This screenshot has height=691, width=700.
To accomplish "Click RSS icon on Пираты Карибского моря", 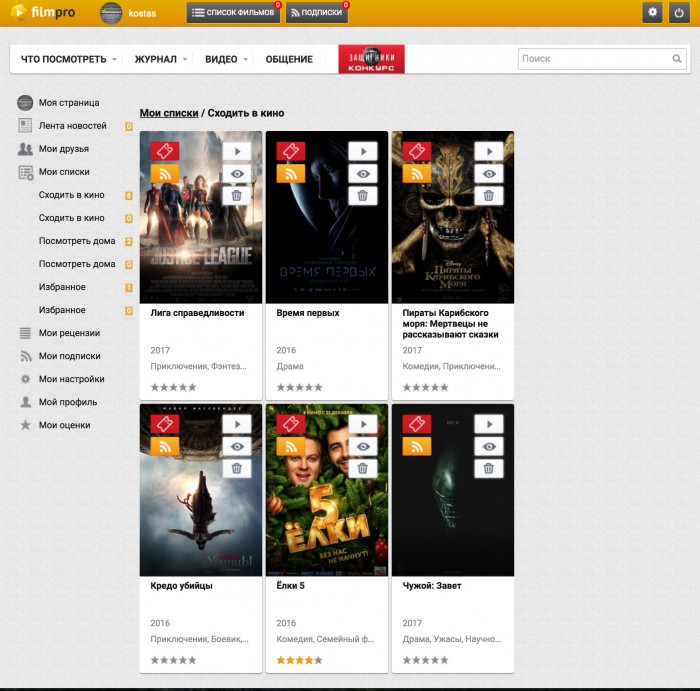I will 417,173.
